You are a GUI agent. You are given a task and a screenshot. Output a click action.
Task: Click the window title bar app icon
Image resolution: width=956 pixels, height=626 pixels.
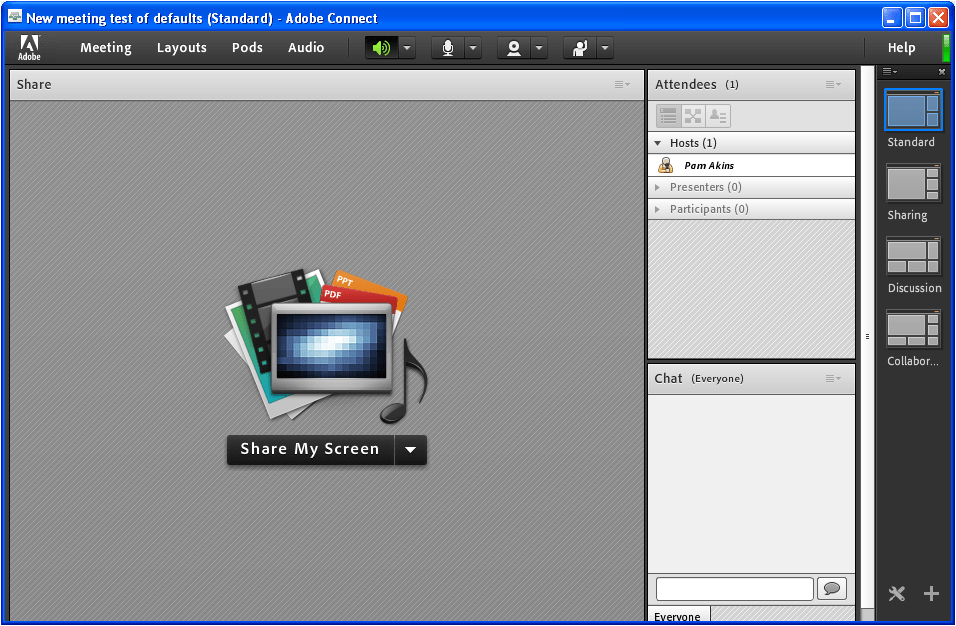point(15,17)
